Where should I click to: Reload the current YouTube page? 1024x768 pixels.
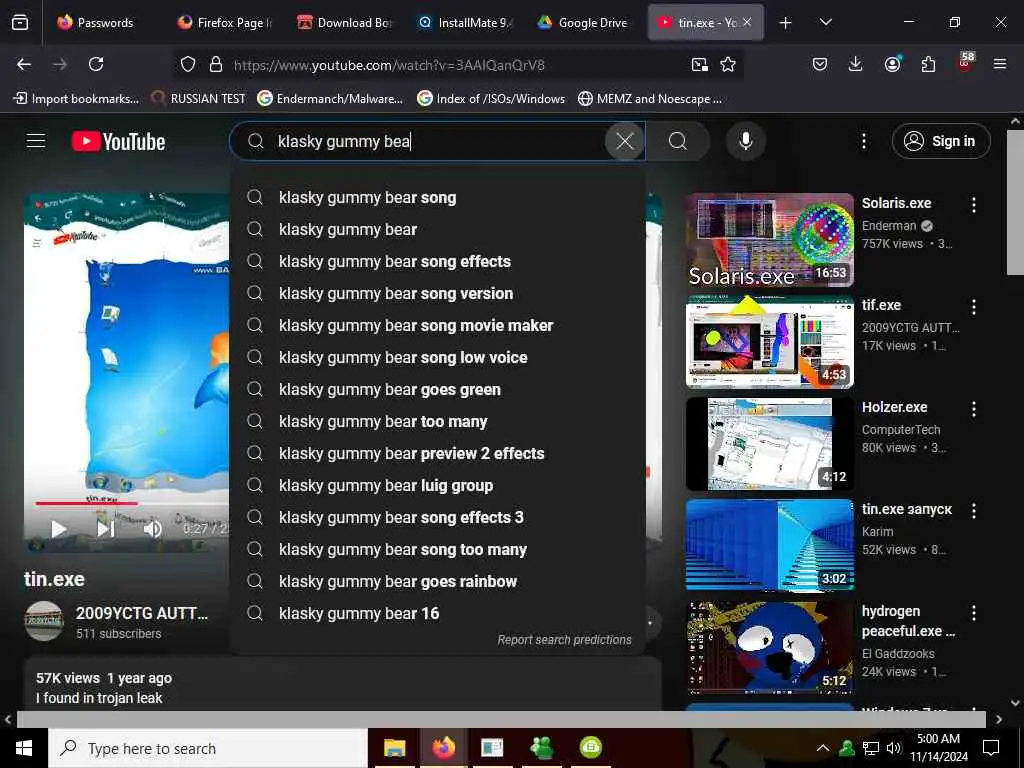click(x=96, y=64)
